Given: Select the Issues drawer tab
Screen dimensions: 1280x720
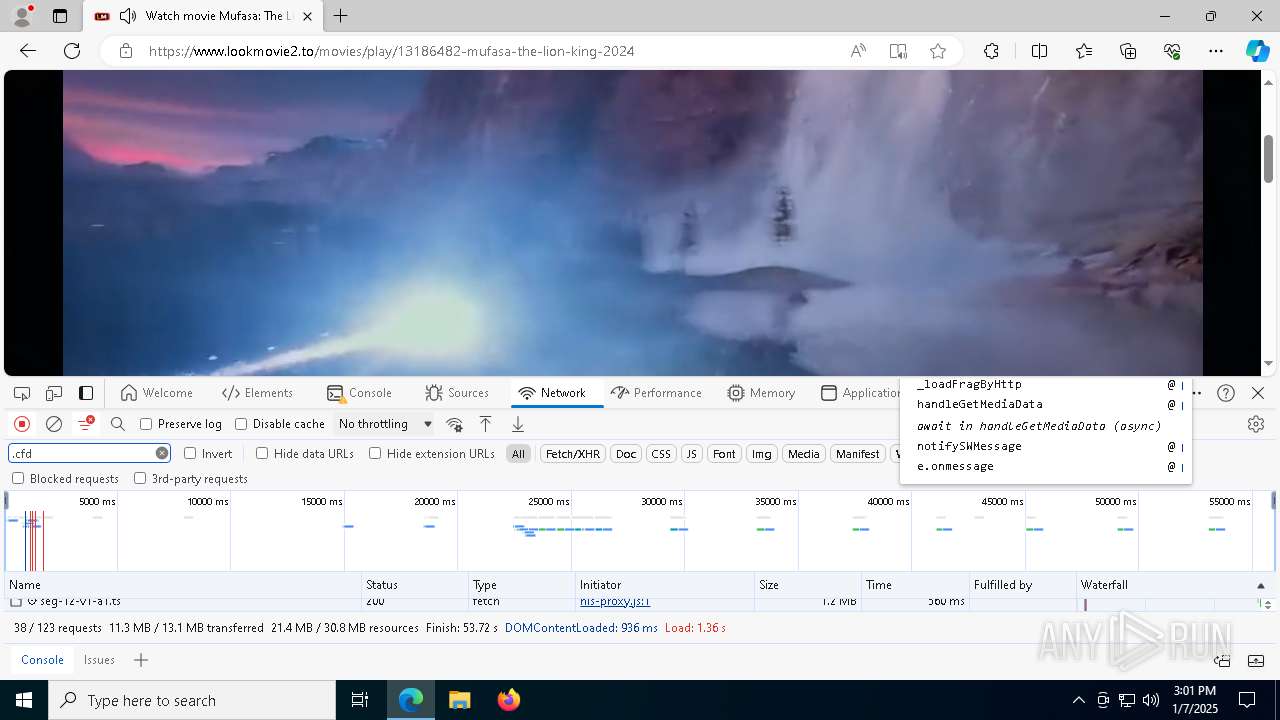Looking at the screenshot, I should 99,660.
